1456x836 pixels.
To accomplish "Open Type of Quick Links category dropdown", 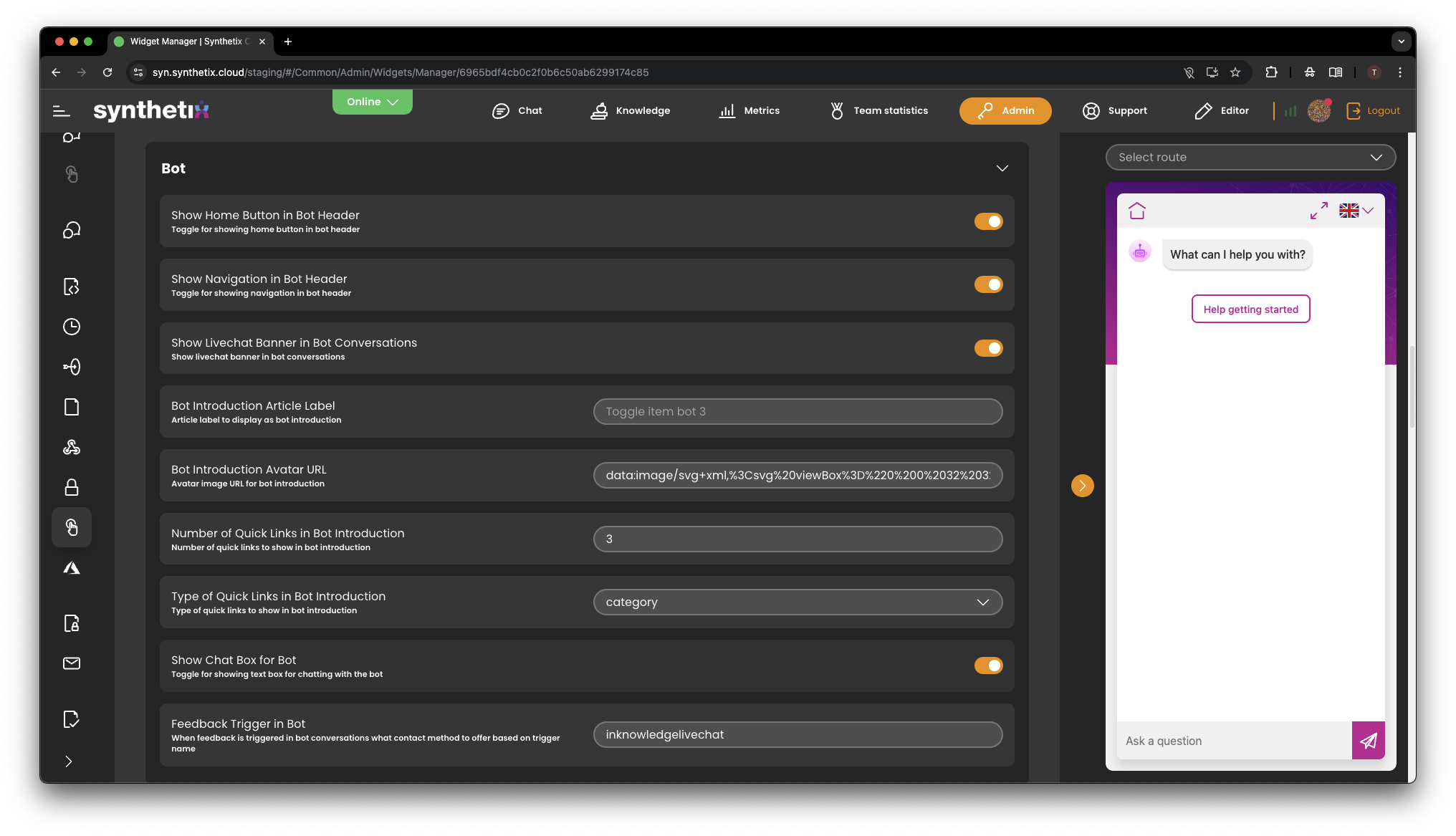I will [x=798, y=602].
